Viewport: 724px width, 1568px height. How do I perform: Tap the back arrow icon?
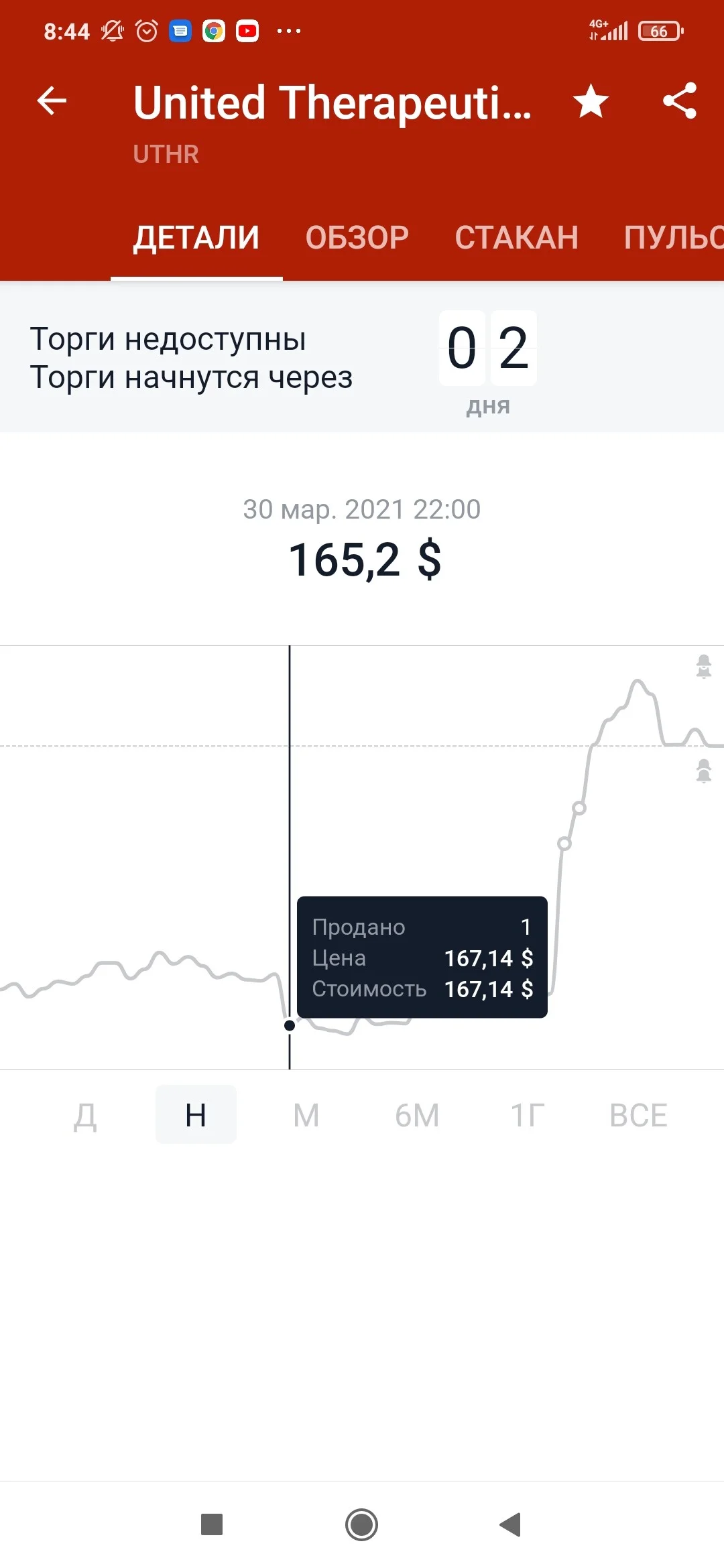click(52, 102)
